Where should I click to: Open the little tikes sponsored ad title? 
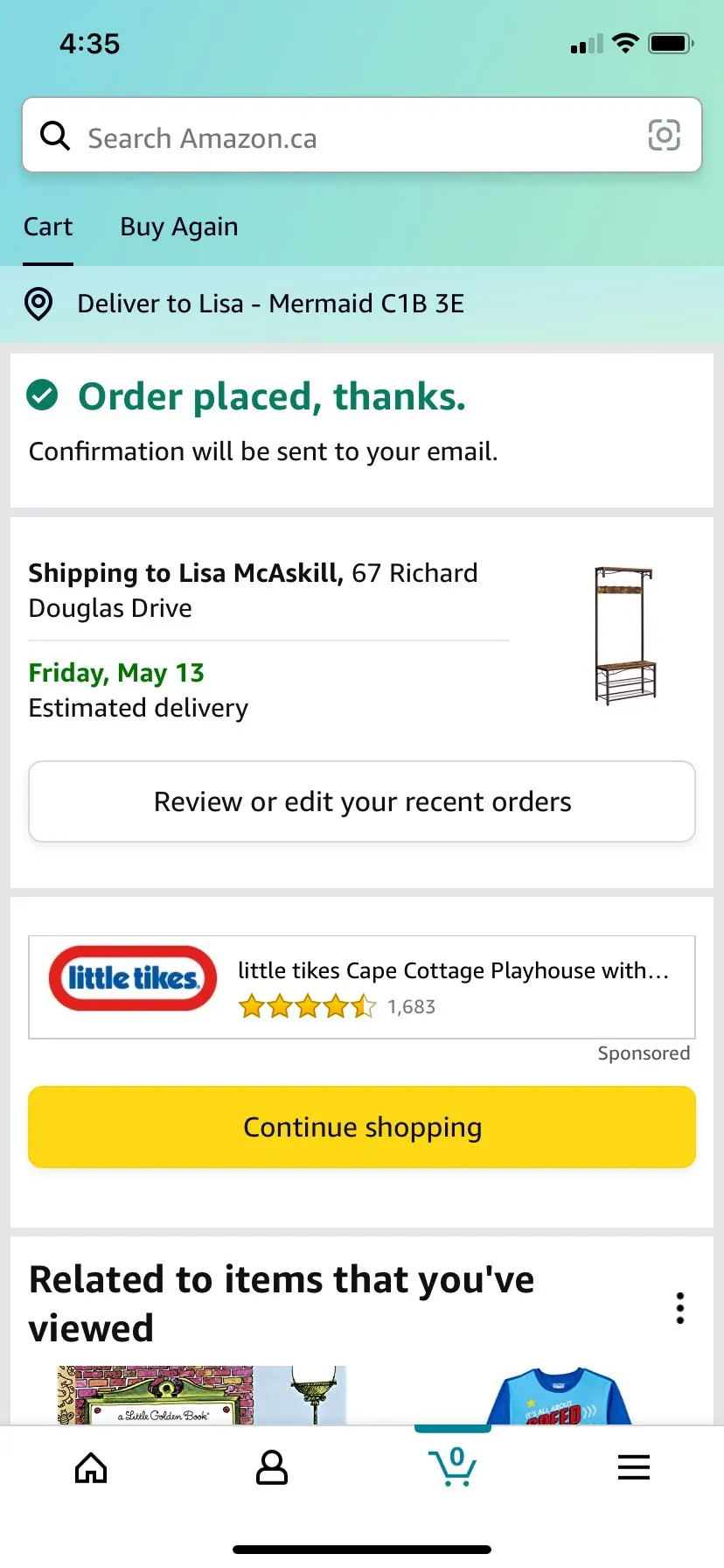click(453, 970)
